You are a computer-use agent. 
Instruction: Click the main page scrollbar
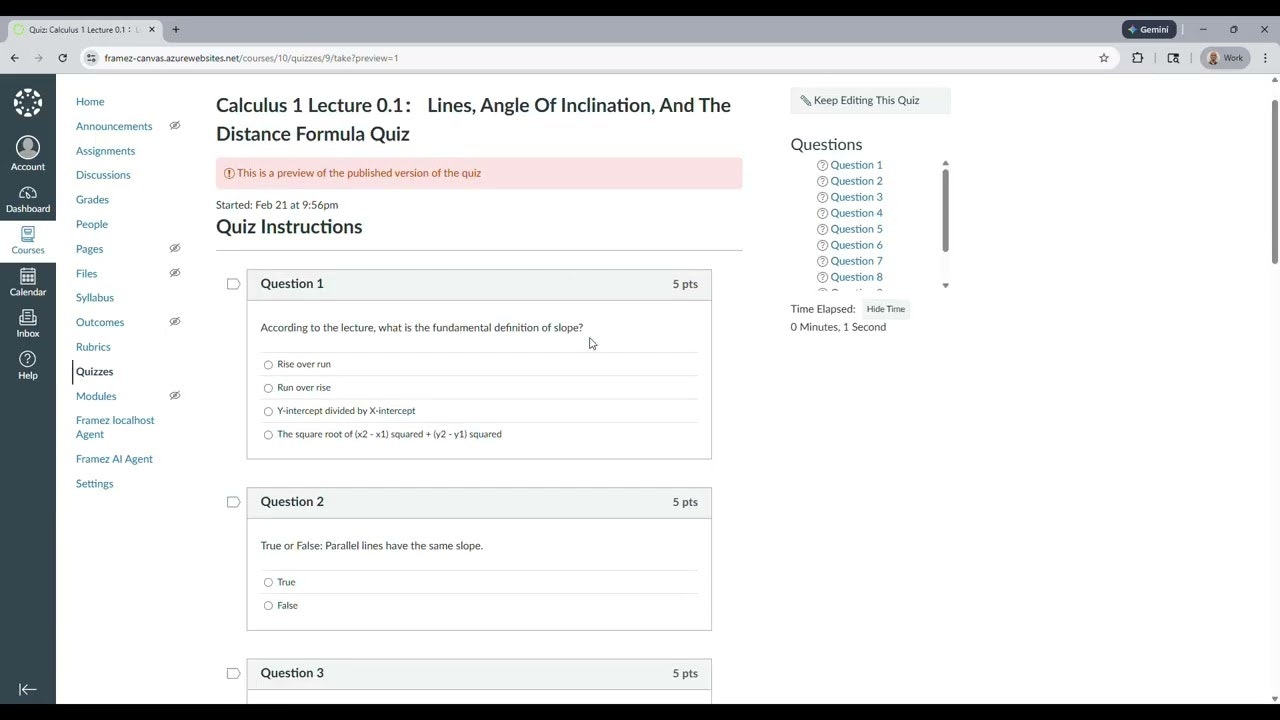click(x=1274, y=181)
